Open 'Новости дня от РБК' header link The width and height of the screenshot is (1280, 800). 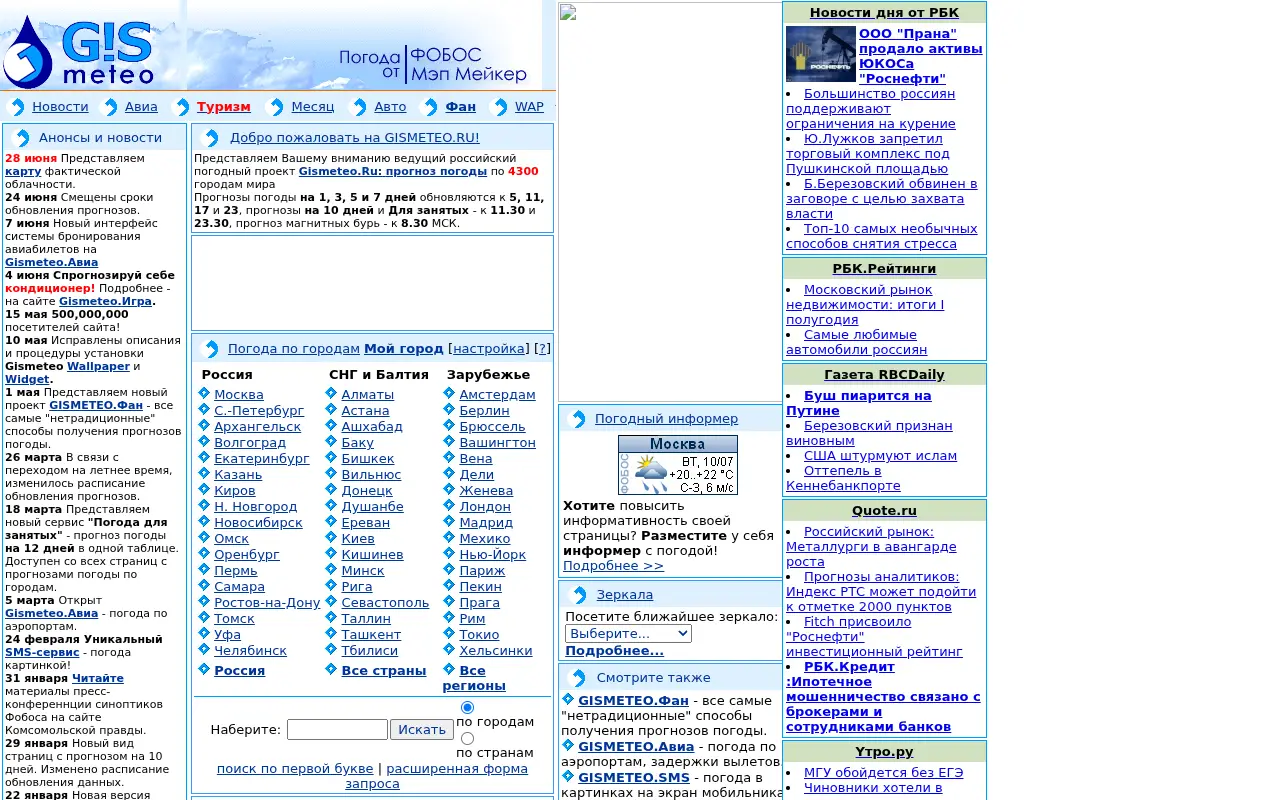pos(884,13)
